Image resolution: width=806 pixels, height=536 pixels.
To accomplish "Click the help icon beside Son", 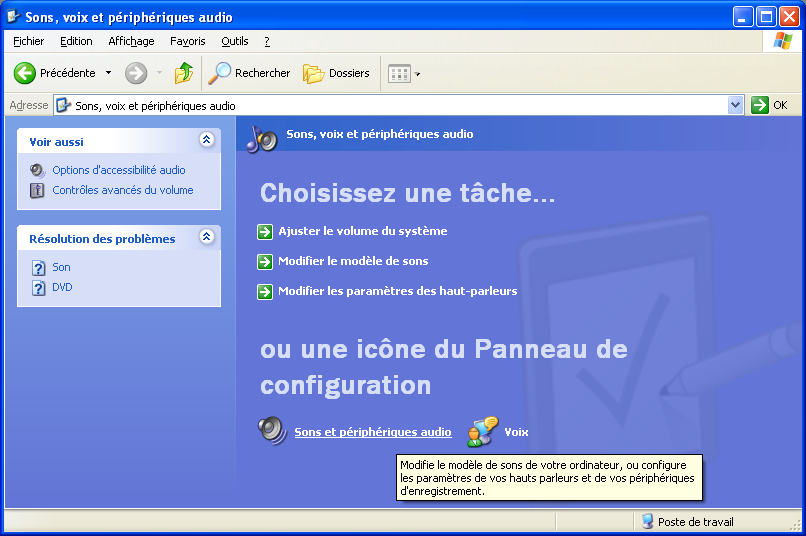I will point(39,268).
